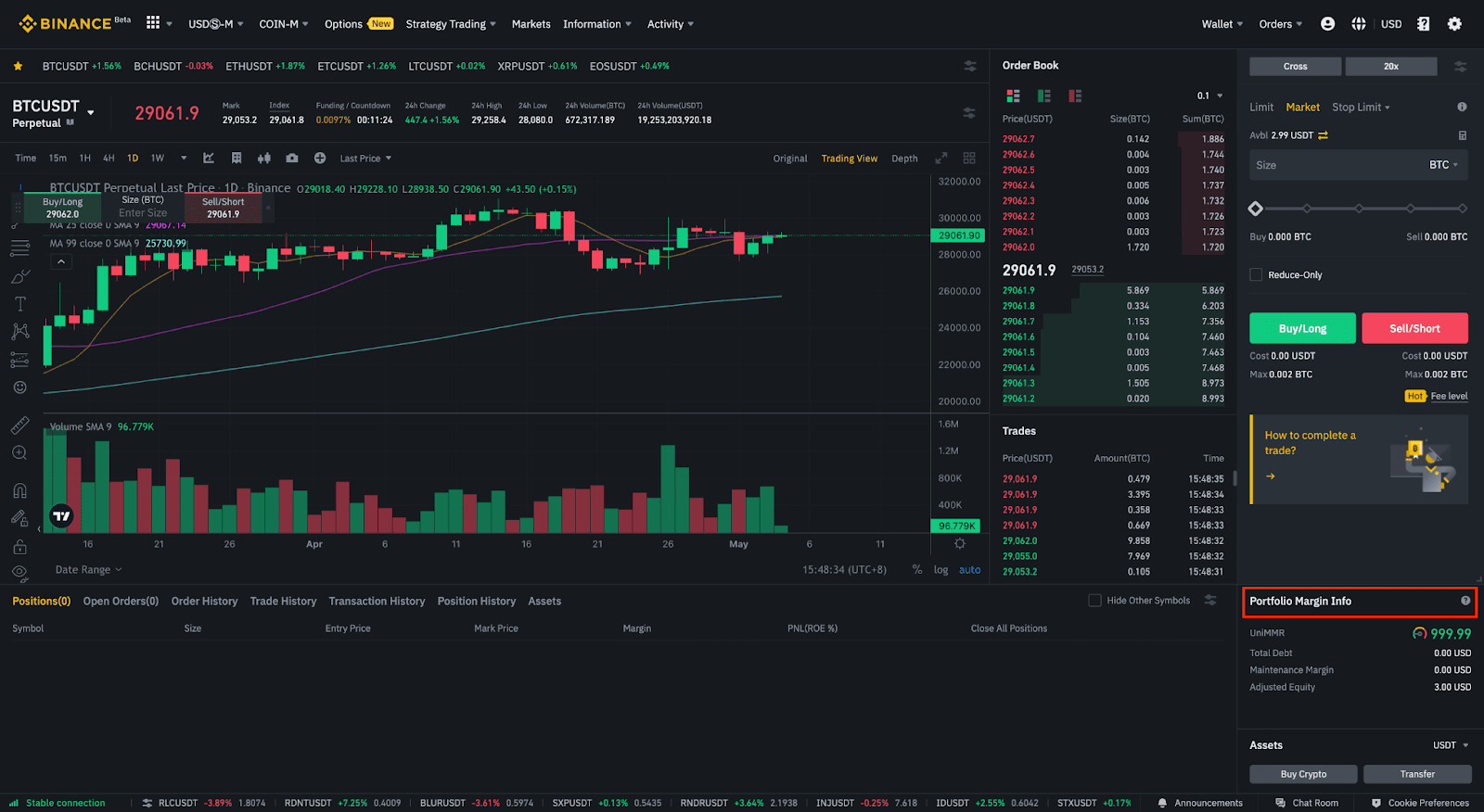Take chart snapshot with camera icon
The width and height of the screenshot is (1484, 812).
(292, 158)
